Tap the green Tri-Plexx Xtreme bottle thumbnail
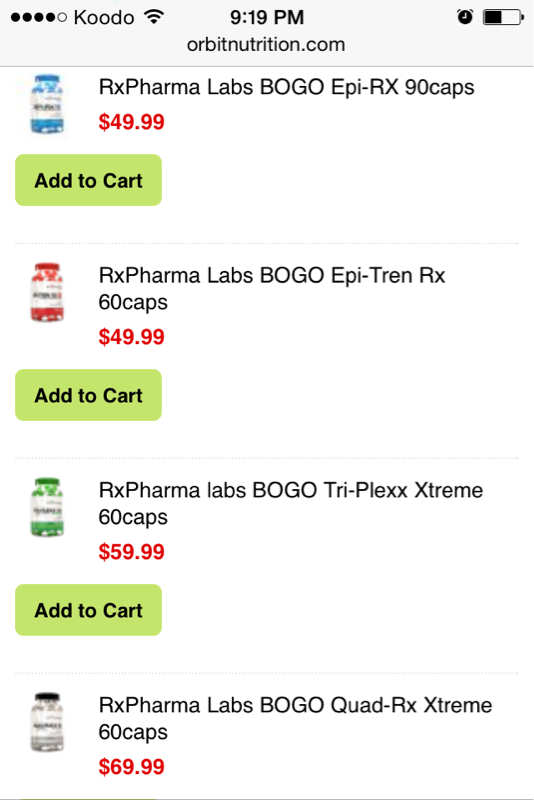 [47, 507]
